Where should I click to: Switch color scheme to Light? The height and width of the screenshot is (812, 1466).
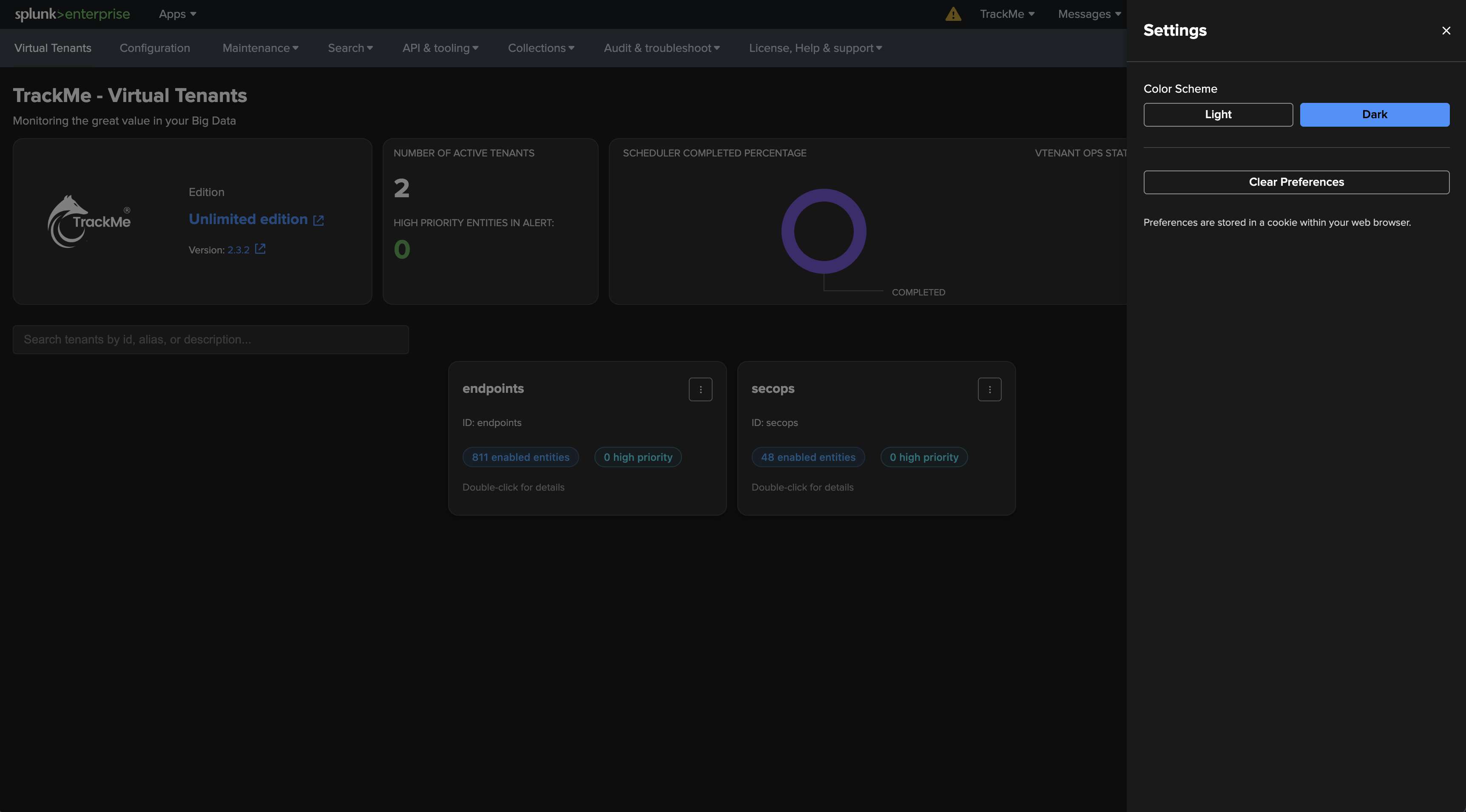pos(1218,115)
